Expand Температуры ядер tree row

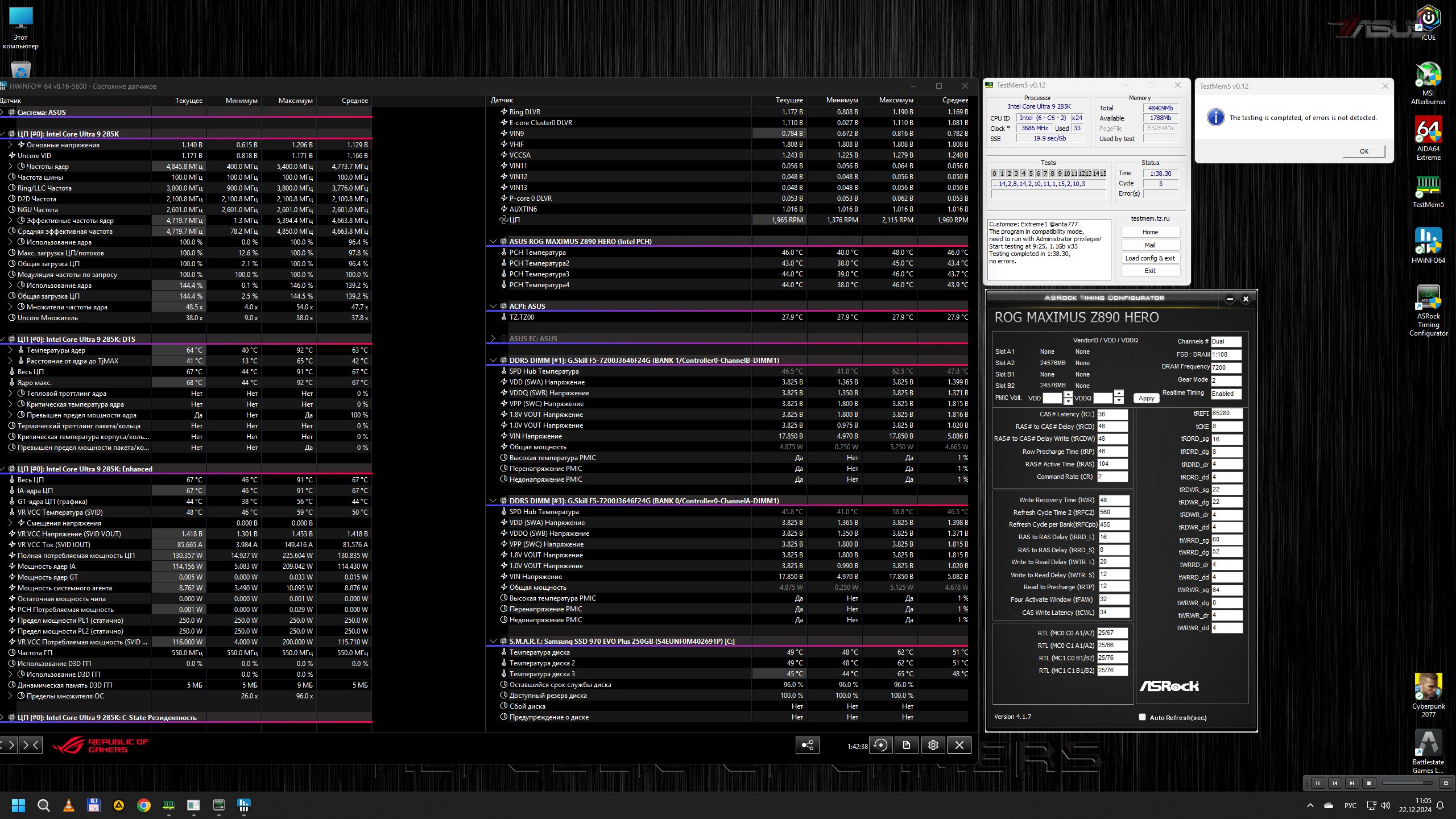10,350
